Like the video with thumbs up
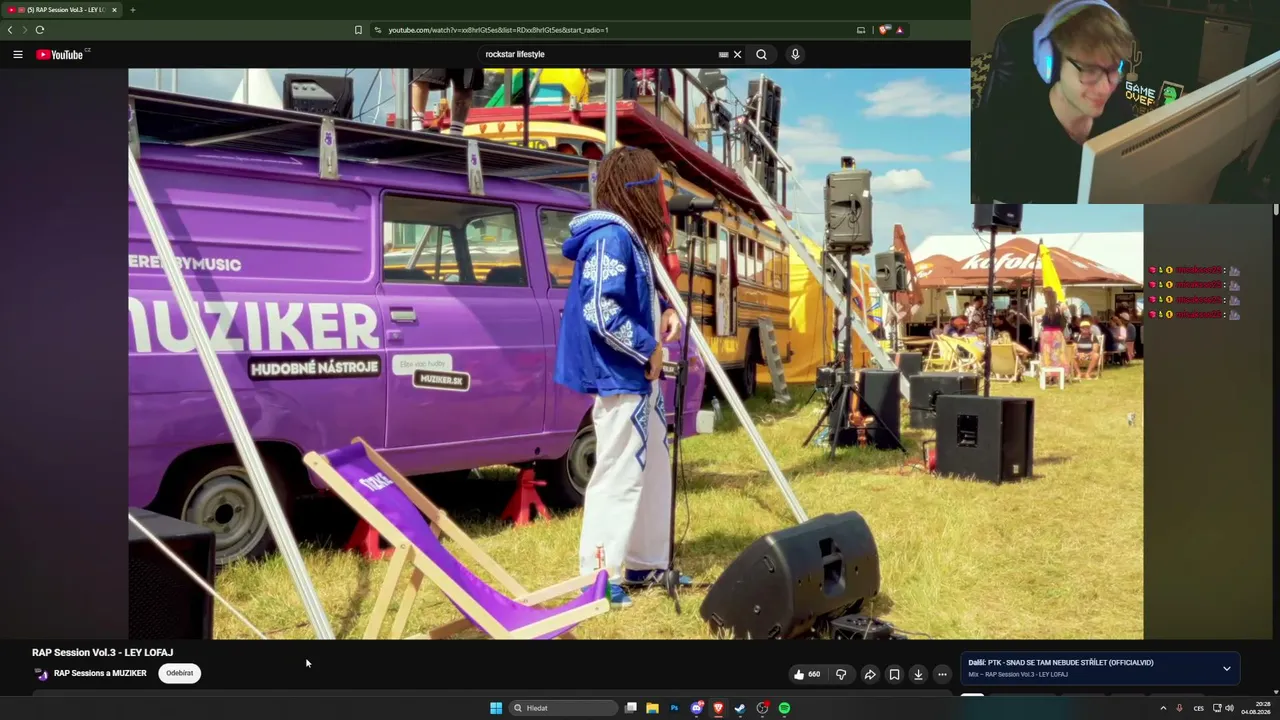This screenshot has height=720, width=1280. [807, 674]
